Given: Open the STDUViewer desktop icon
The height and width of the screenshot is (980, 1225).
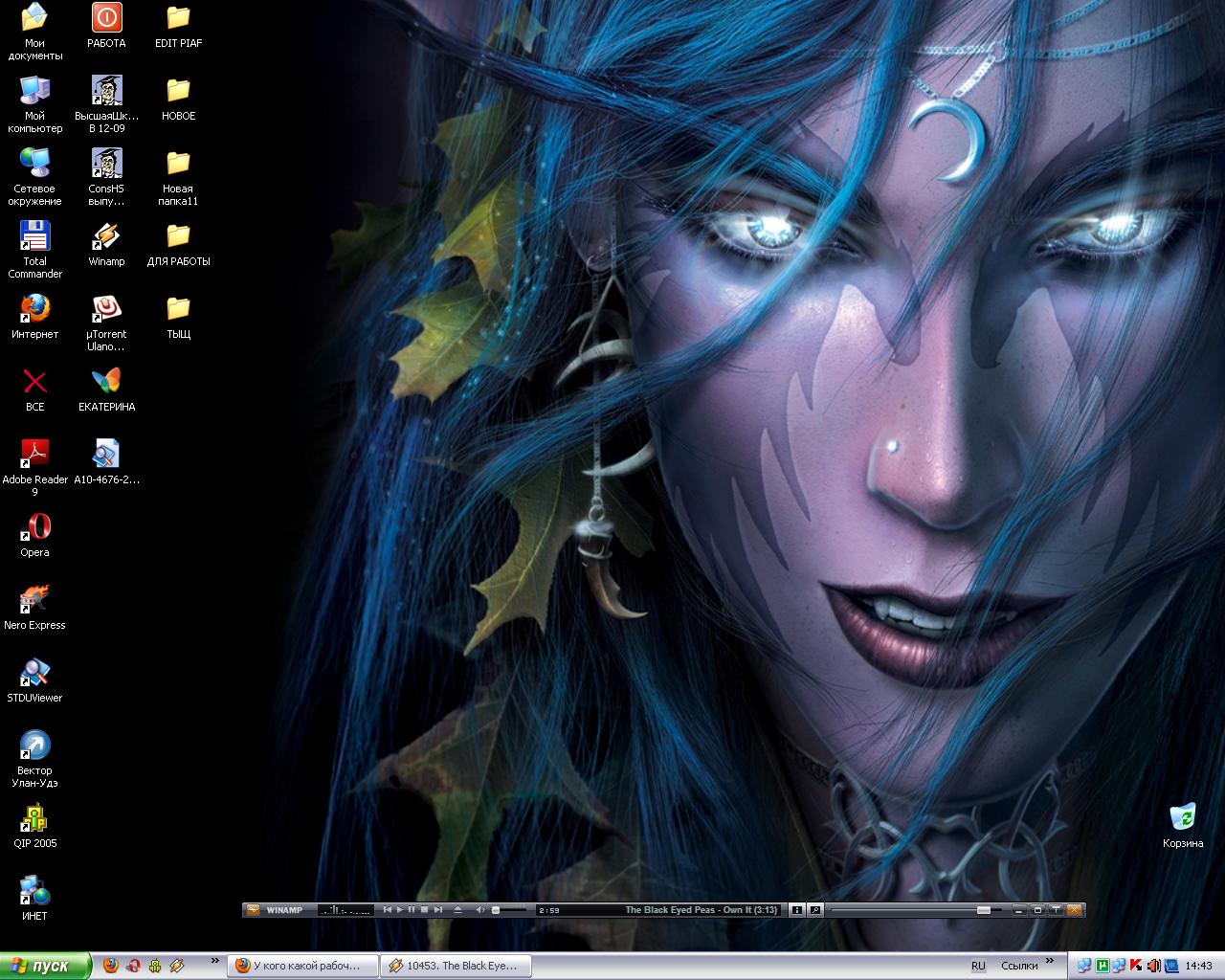Looking at the screenshot, I should pos(34,674).
